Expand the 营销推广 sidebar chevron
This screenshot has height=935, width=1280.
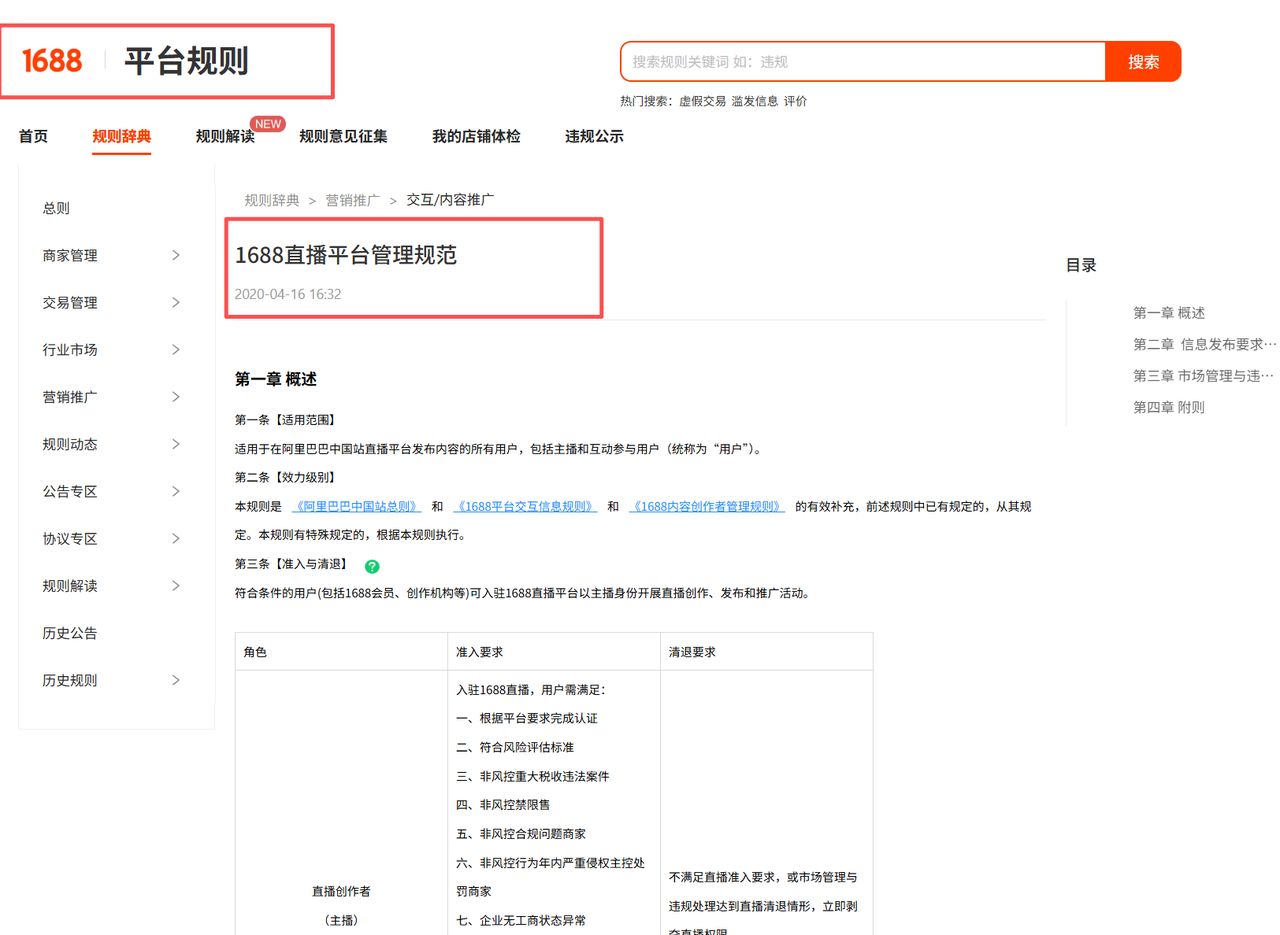176,397
